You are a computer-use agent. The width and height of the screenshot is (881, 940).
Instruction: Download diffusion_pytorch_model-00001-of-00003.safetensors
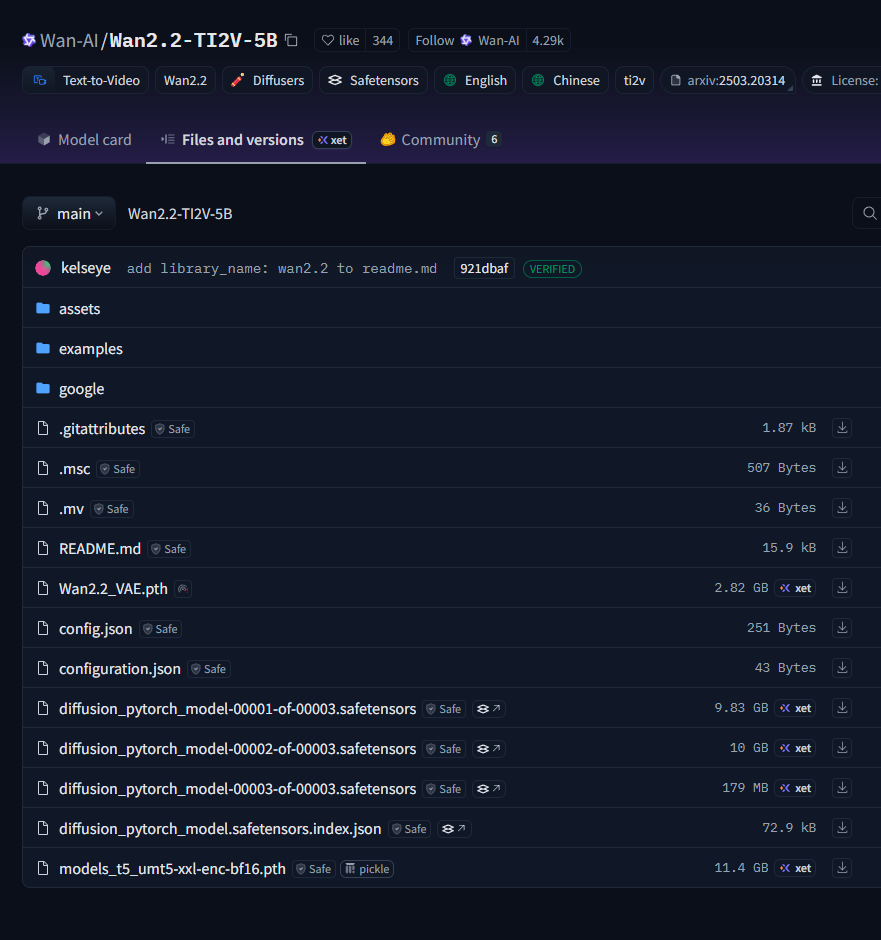pos(842,708)
